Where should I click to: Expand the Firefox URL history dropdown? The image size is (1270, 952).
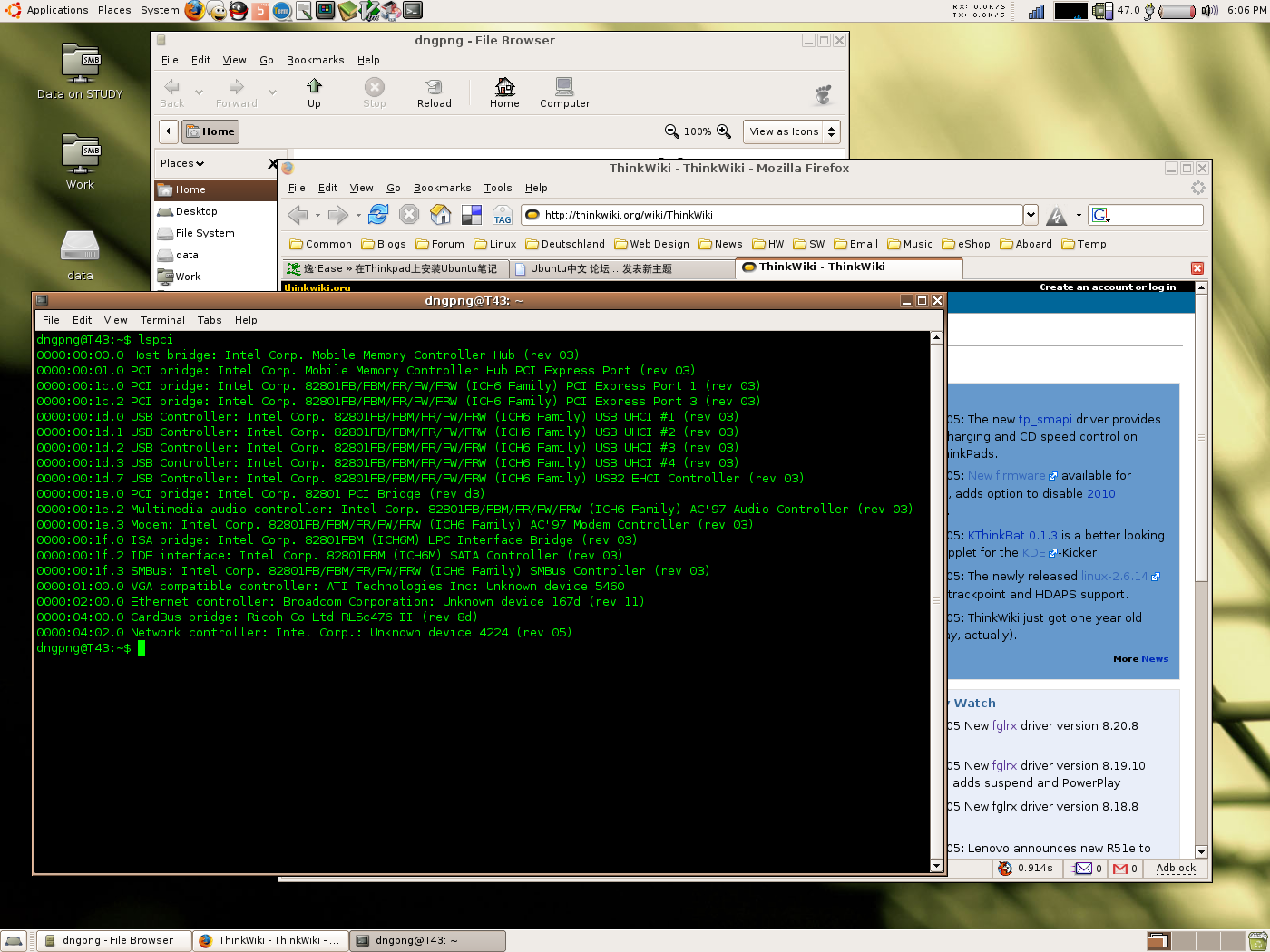[1031, 215]
